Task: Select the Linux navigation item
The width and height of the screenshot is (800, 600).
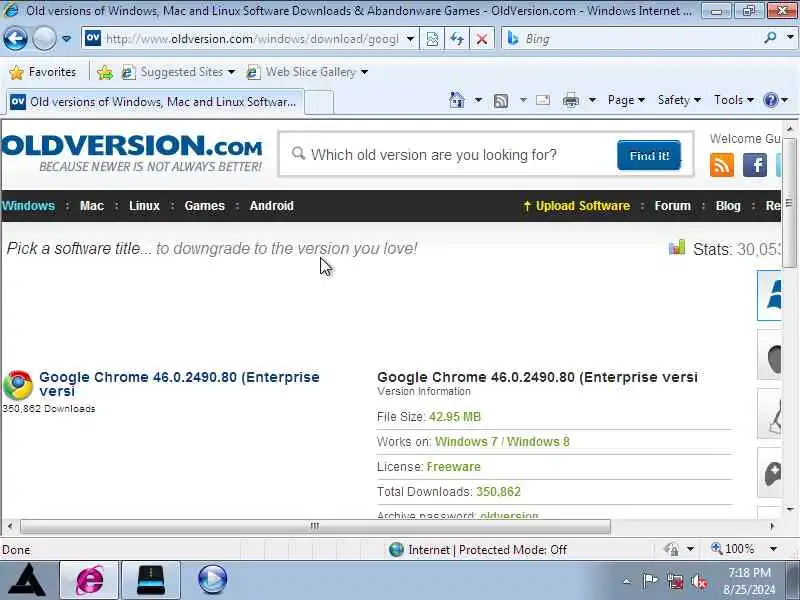Action: coord(144,206)
